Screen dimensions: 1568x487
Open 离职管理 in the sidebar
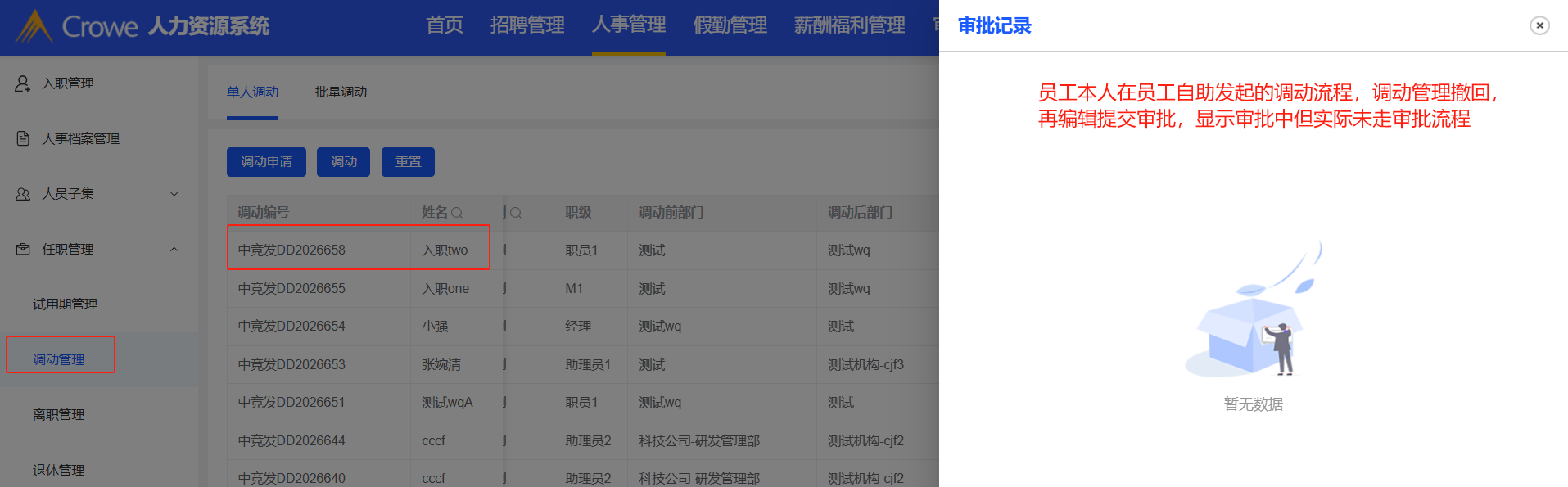click(59, 415)
